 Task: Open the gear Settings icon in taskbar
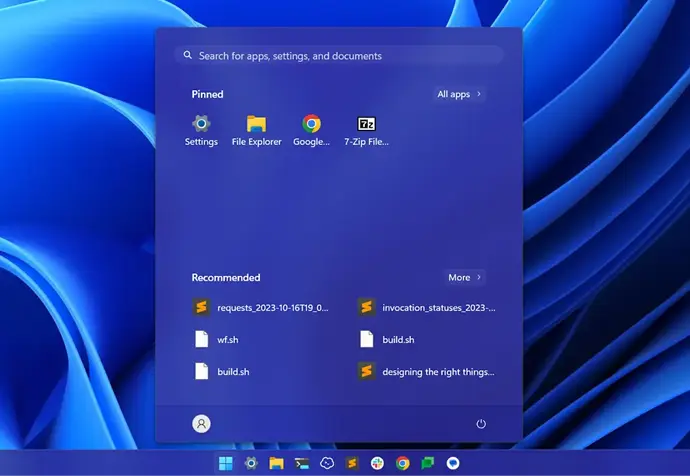coord(251,463)
